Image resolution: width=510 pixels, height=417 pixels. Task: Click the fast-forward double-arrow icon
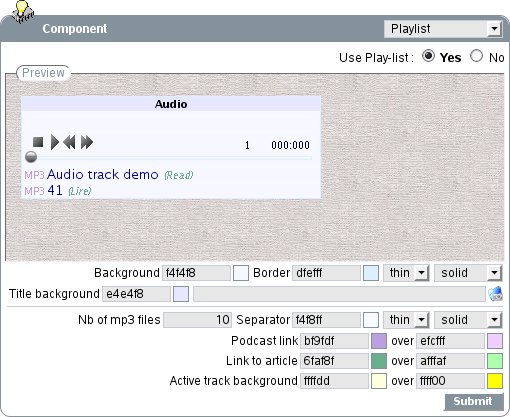[x=87, y=142]
